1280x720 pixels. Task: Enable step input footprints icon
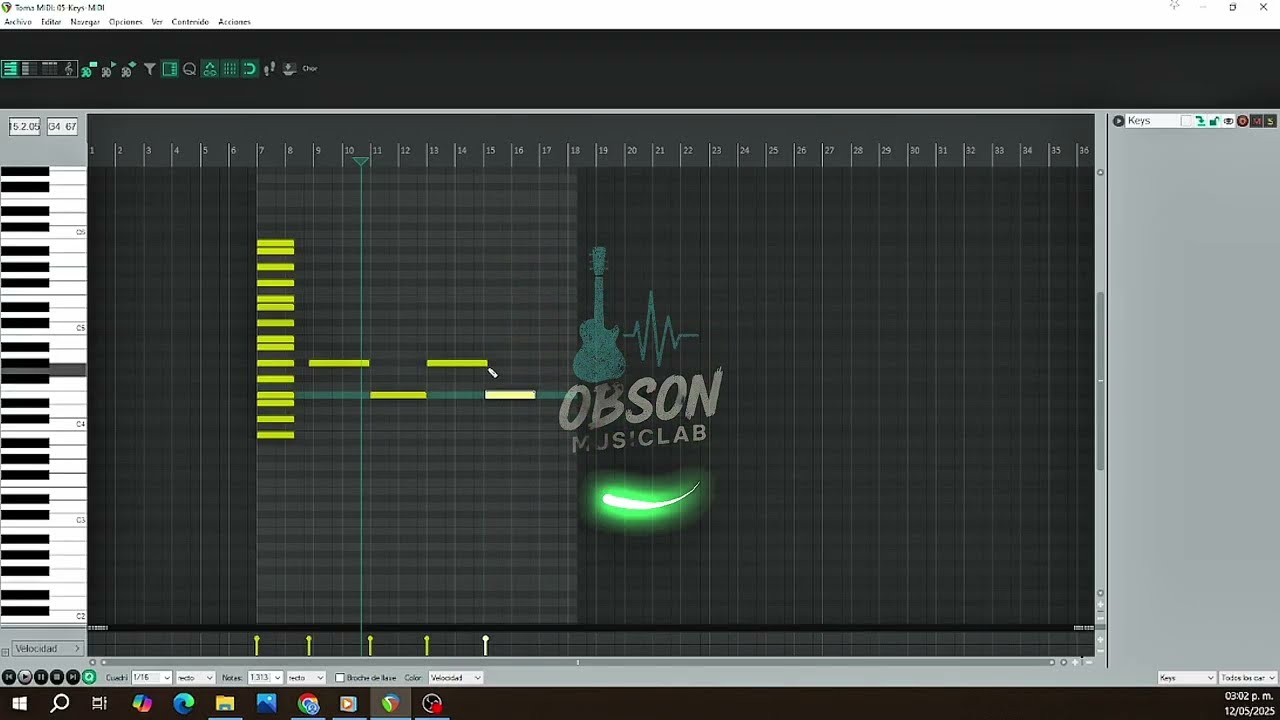270,69
